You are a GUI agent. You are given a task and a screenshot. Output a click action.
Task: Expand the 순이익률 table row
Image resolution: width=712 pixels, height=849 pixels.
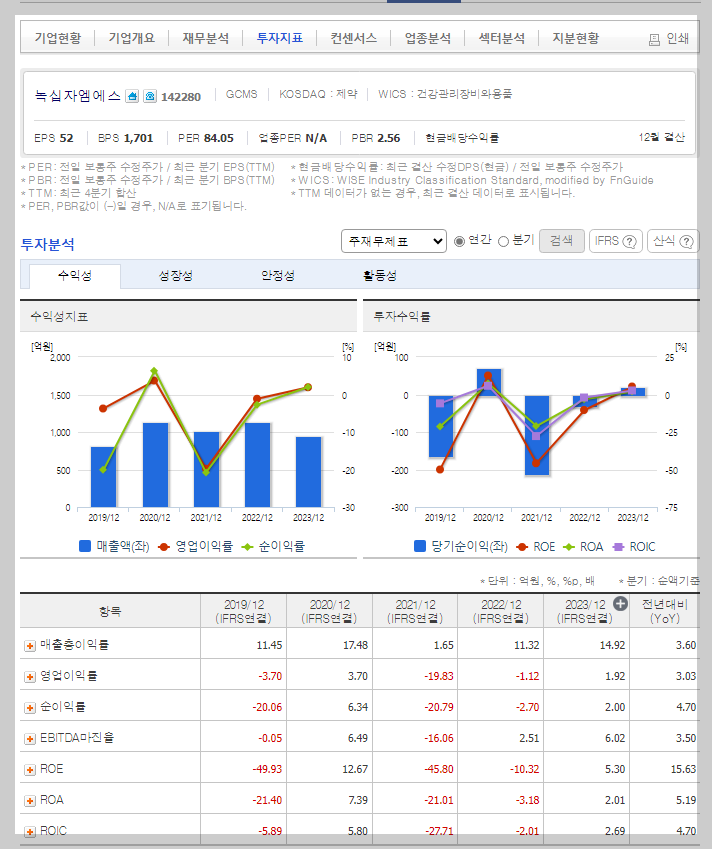(x=30, y=708)
